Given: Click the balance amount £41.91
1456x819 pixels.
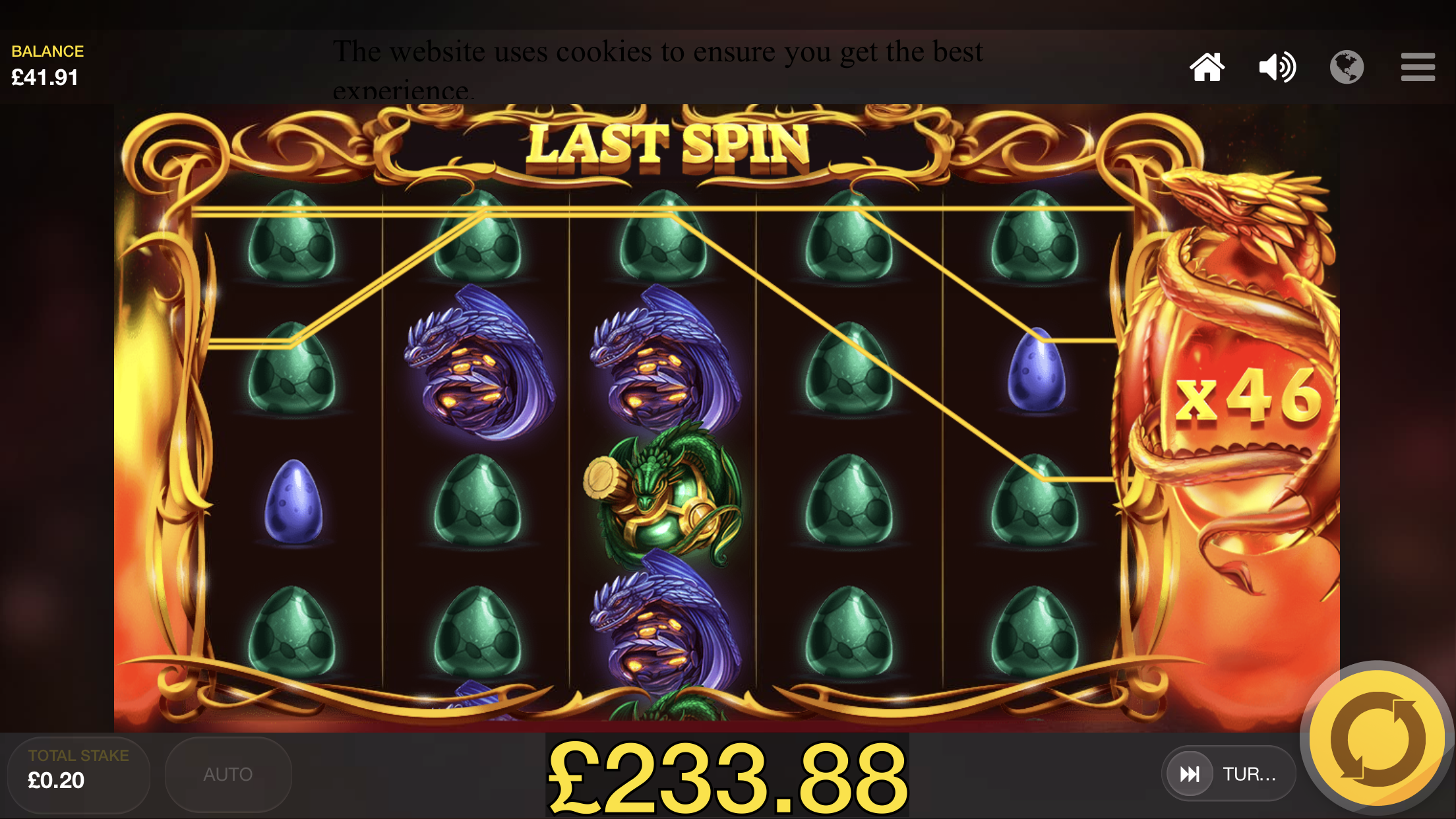Looking at the screenshot, I should 45,78.
